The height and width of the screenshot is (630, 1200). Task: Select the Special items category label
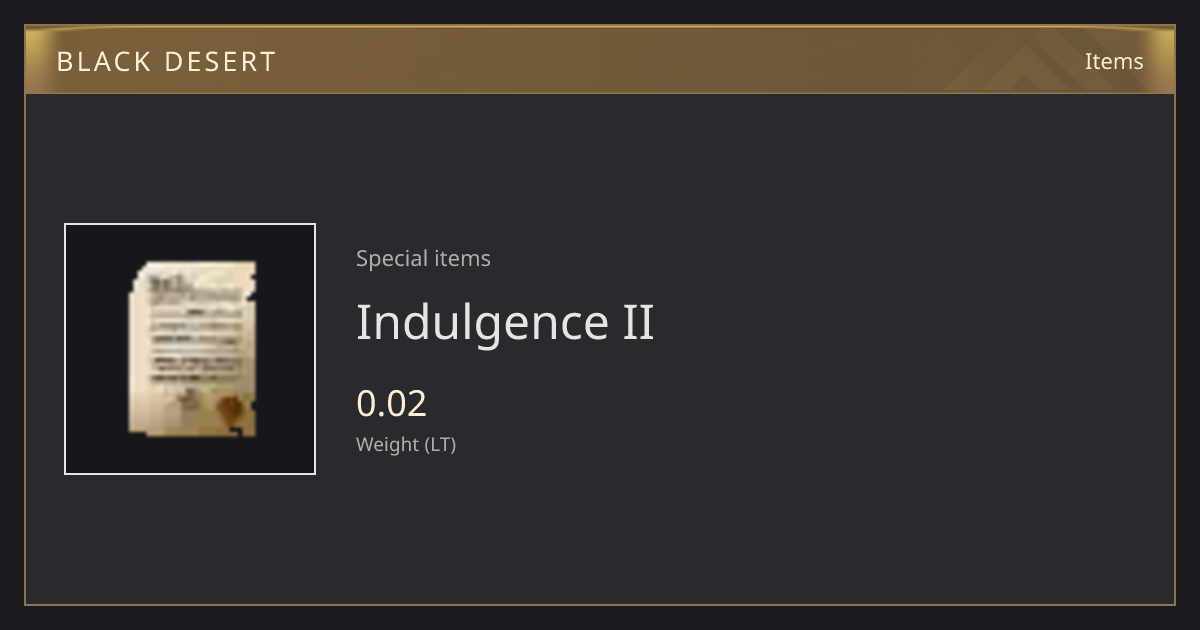(x=423, y=258)
